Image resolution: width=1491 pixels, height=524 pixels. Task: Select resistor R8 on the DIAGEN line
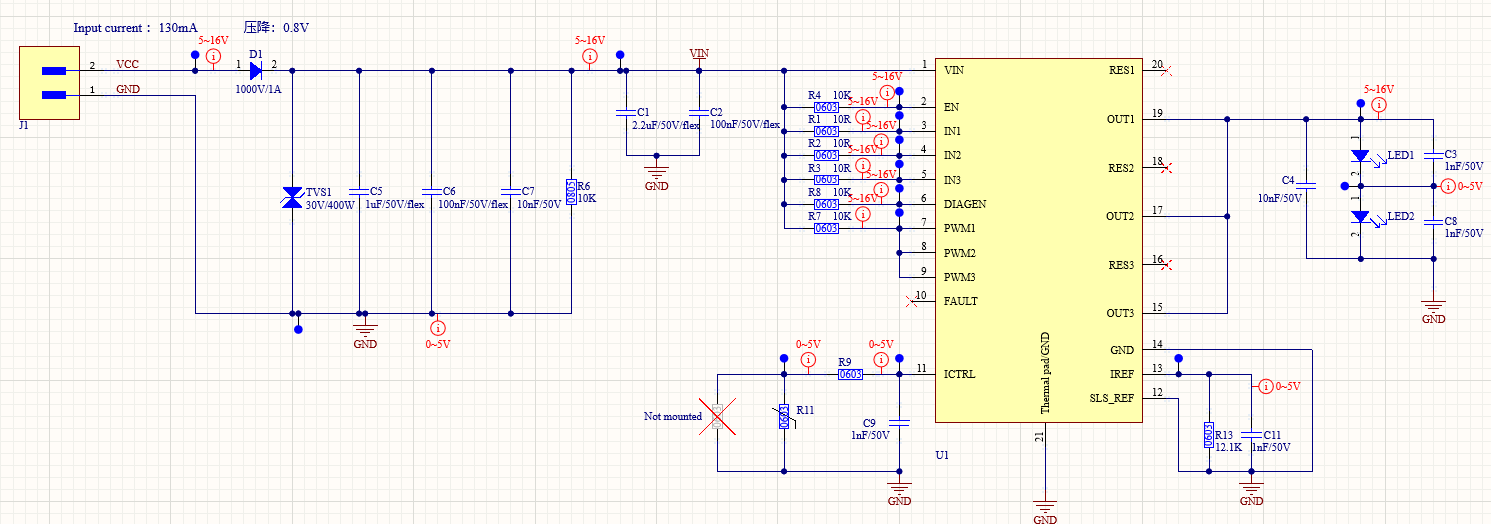pyautogui.click(x=826, y=204)
